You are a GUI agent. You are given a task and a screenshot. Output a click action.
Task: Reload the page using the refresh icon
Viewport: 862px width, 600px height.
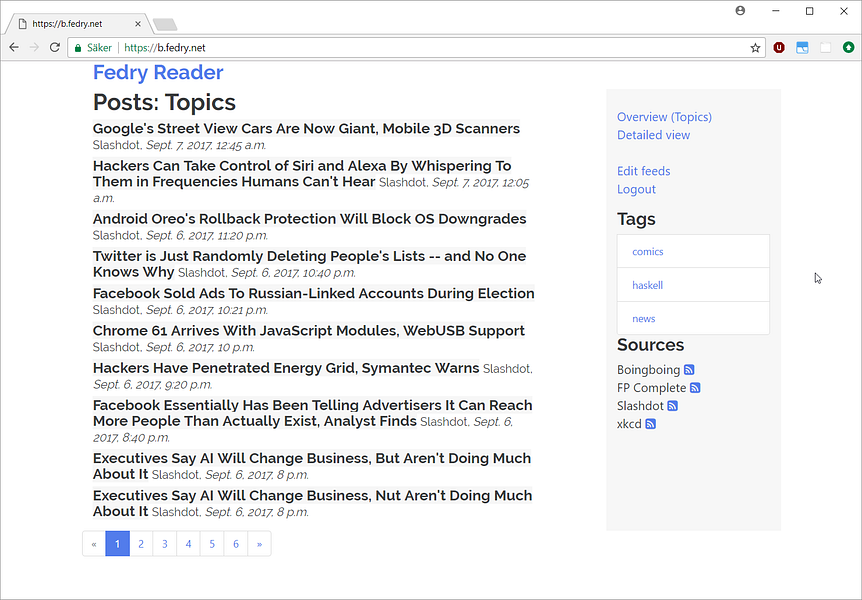click(x=54, y=48)
